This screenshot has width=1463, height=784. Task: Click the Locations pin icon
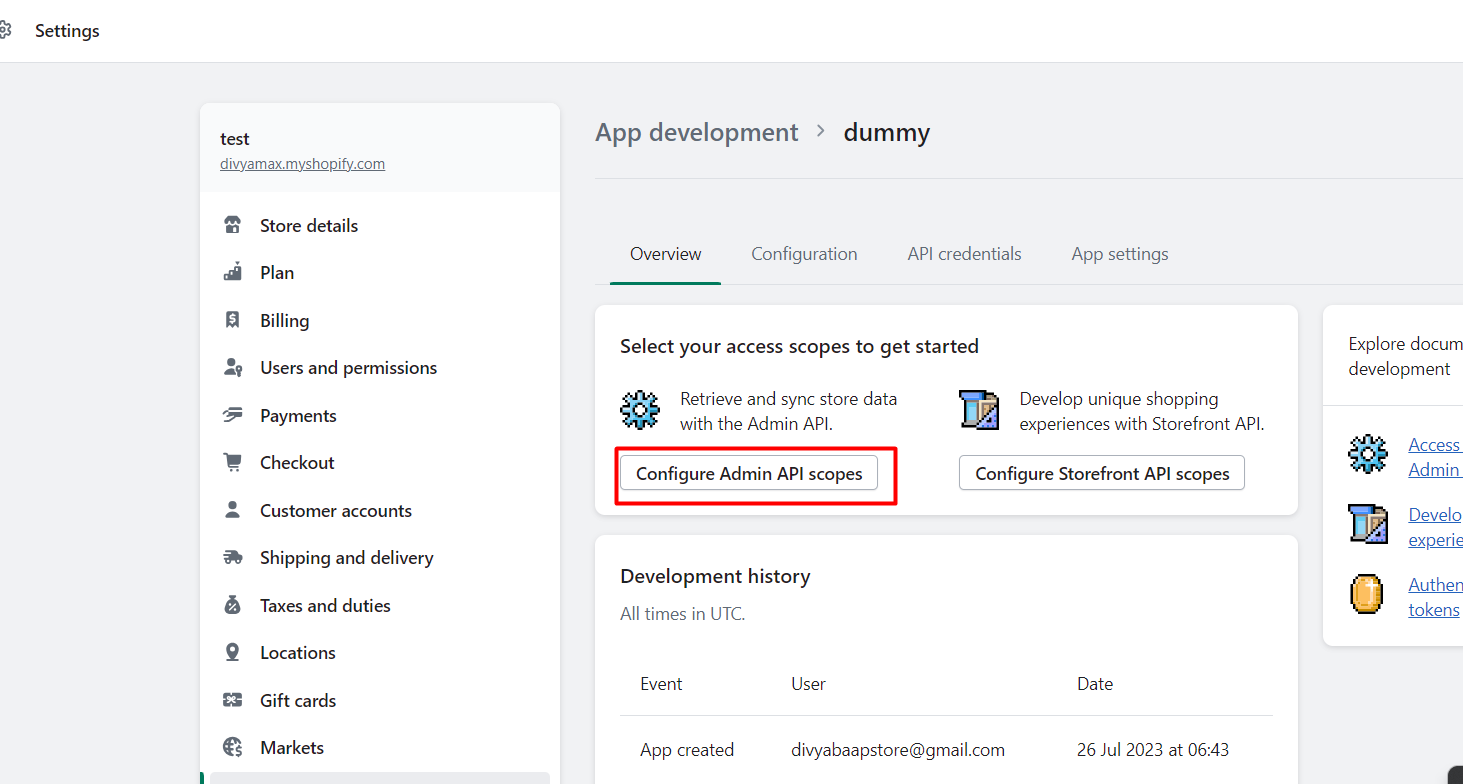click(x=233, y=652)
